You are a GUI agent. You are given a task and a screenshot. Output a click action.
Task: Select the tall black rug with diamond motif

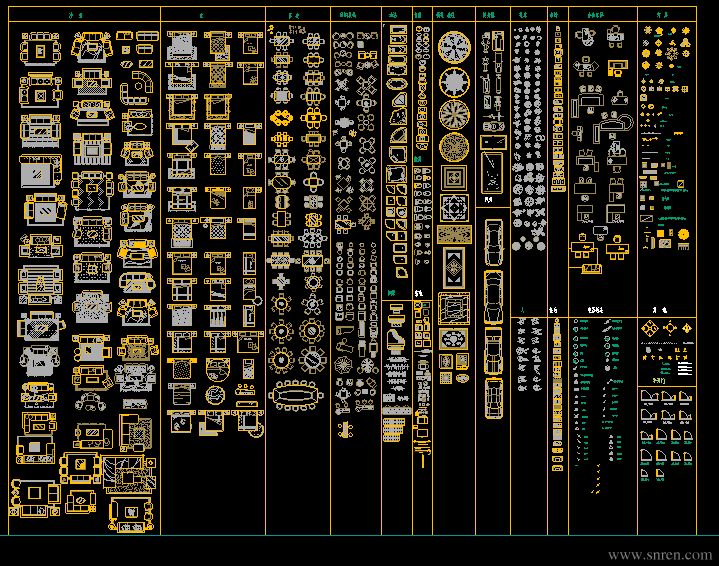[x=454, y=268]
